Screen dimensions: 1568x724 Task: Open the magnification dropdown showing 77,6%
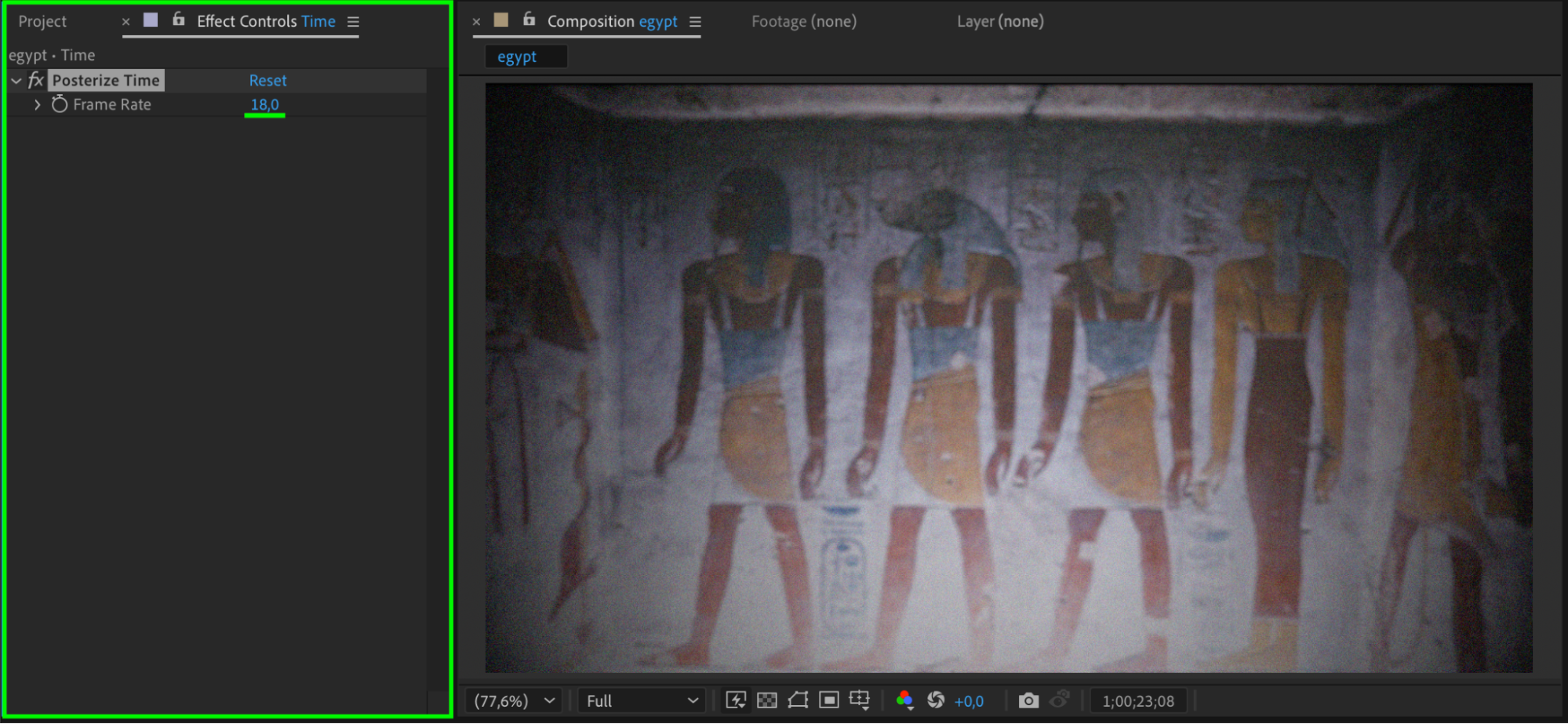click(514, 700)
